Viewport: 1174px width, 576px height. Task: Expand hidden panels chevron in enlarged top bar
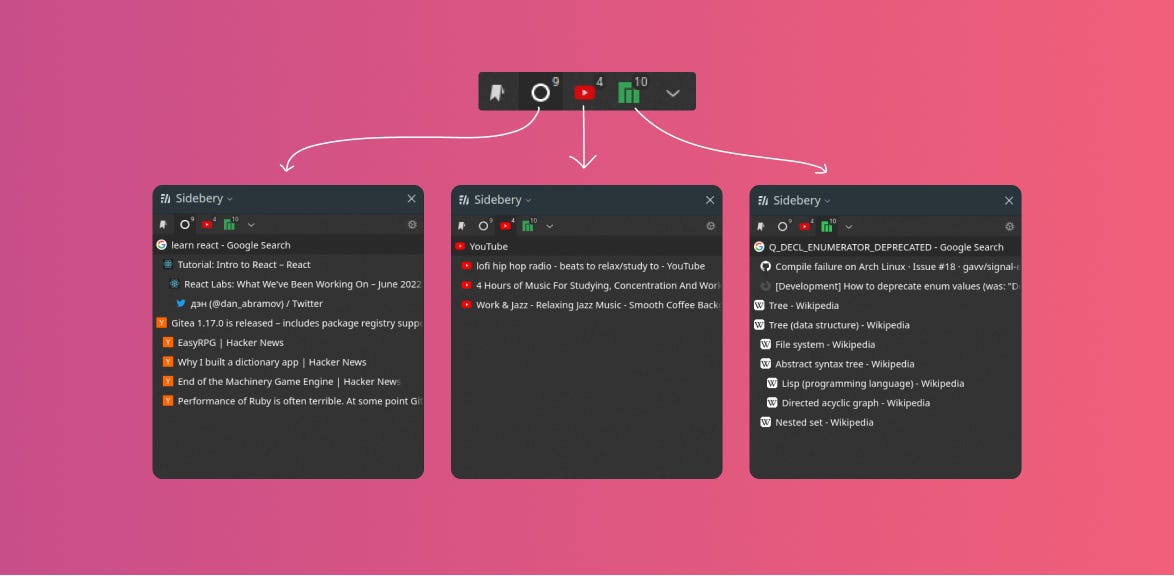(672, 93)
